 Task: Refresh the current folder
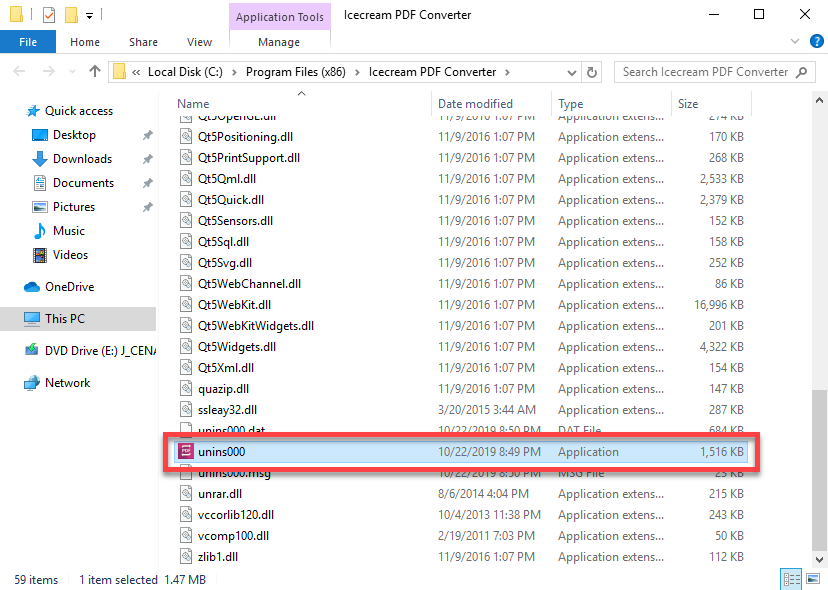tap(592, 72)
